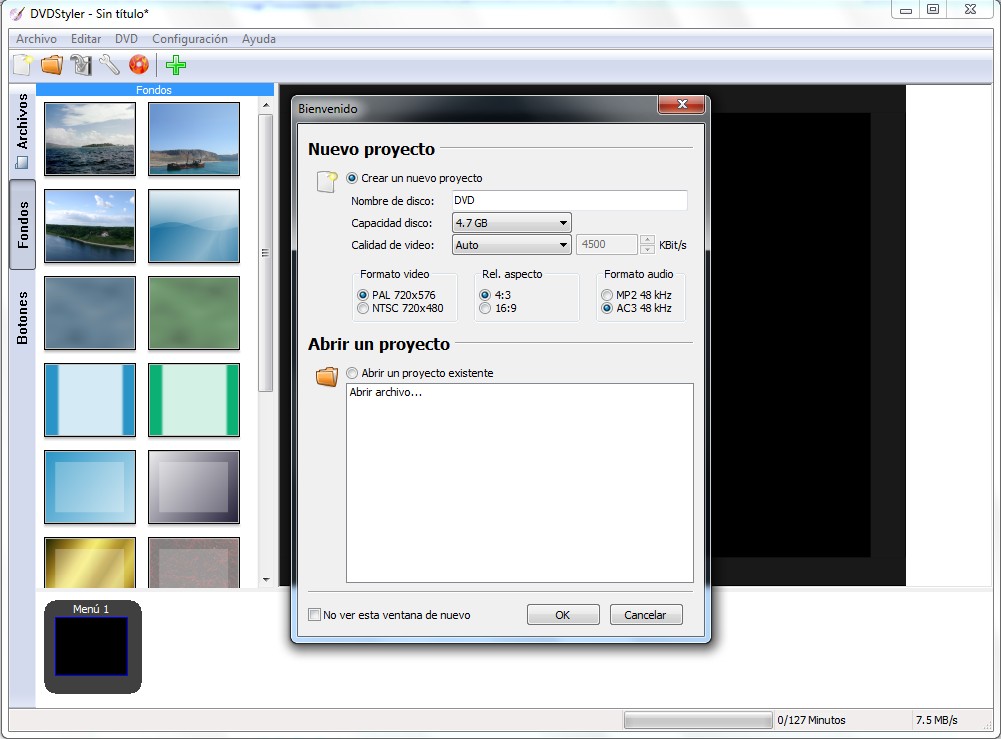
Task: Open the Capacidad disco dropdown
Action: 511,223
